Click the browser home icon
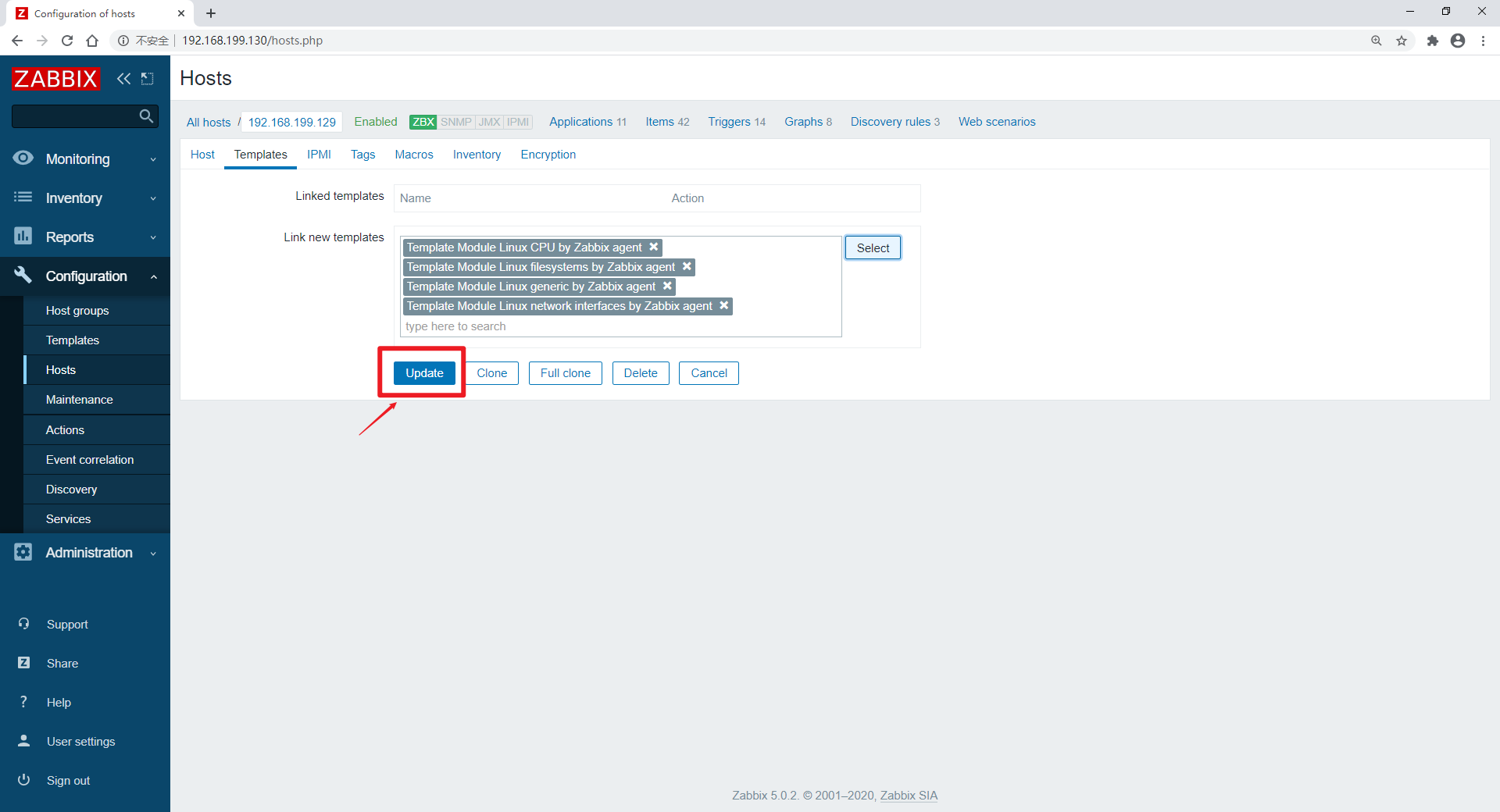Screen dimensions: 1500x812 pos(92,41)
